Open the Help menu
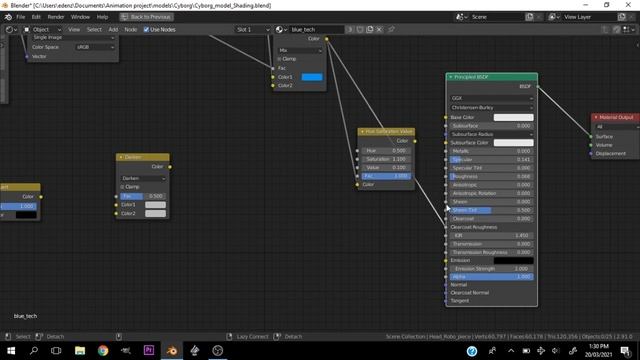This screenshot has width=640, height=360. (102, 17)
